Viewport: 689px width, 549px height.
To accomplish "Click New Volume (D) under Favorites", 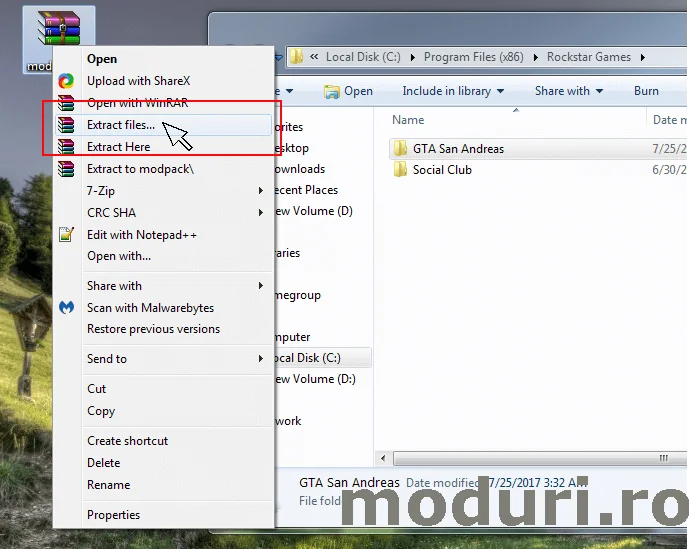I will pos(314,211).
